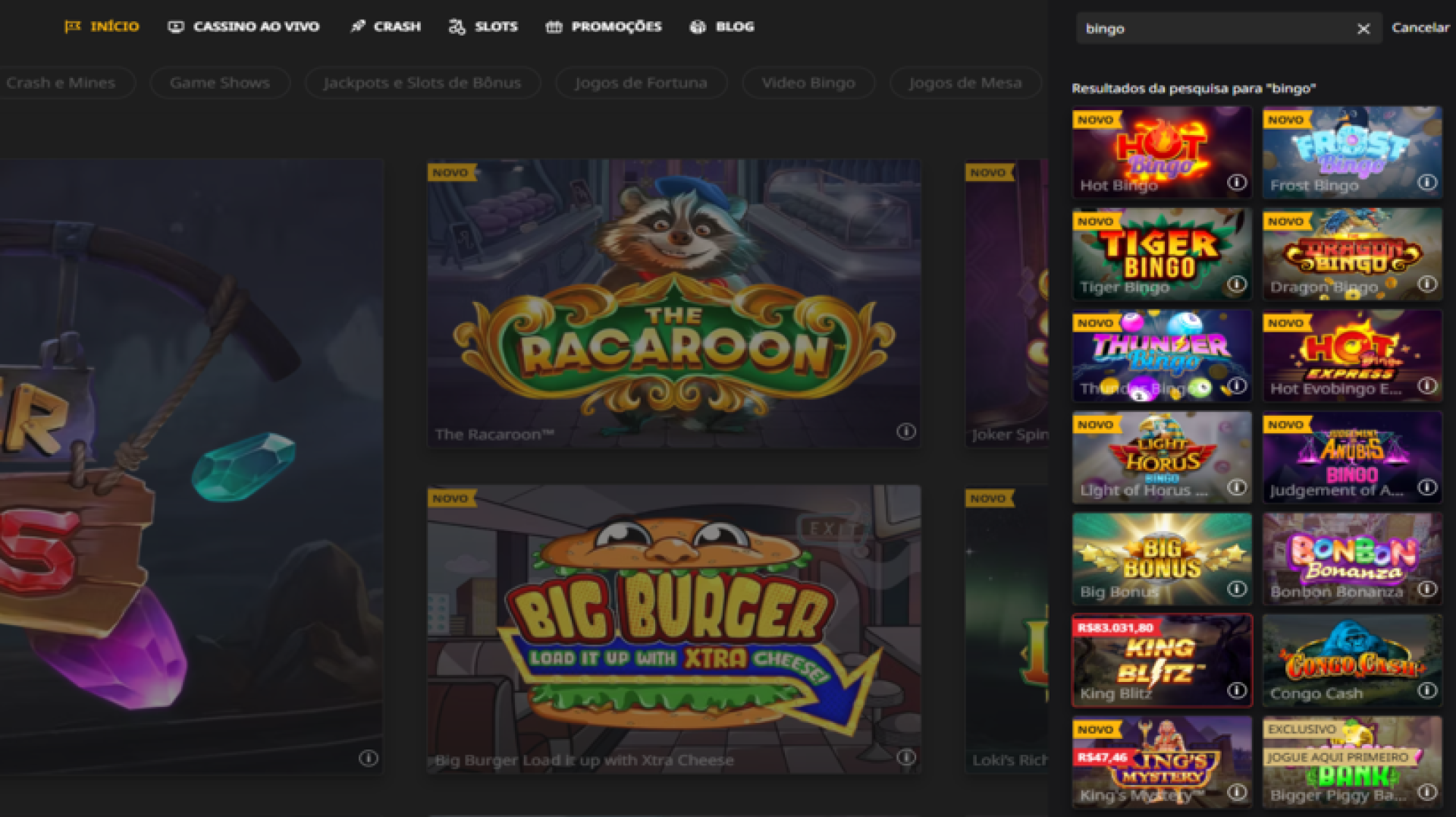Show info for Dragon Bingo game
Screen dimensions: 1456x817
click(x=1427, y=284)
